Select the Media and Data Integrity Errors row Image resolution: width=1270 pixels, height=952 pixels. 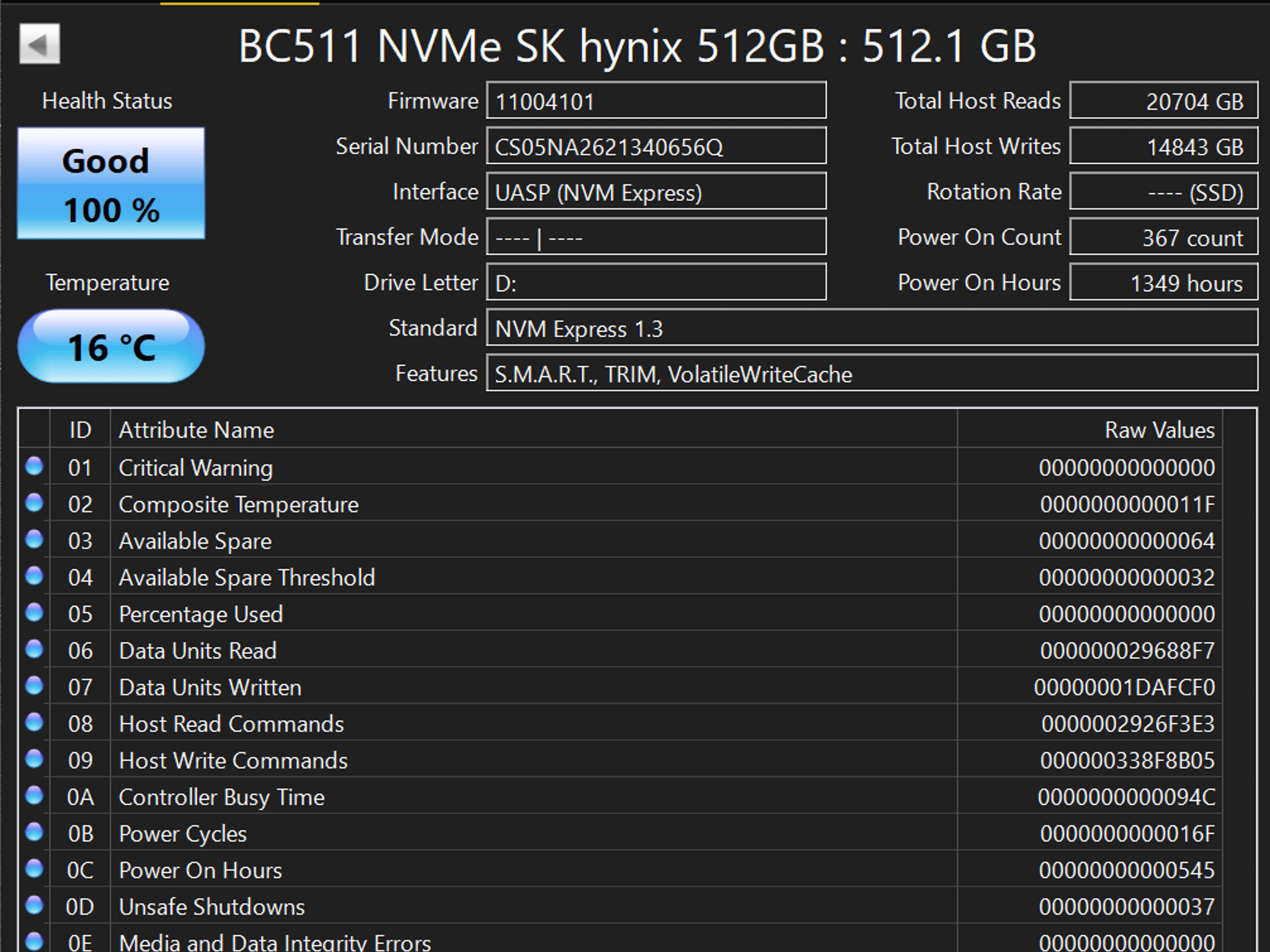pyautogui.click(x=620, y=939)
